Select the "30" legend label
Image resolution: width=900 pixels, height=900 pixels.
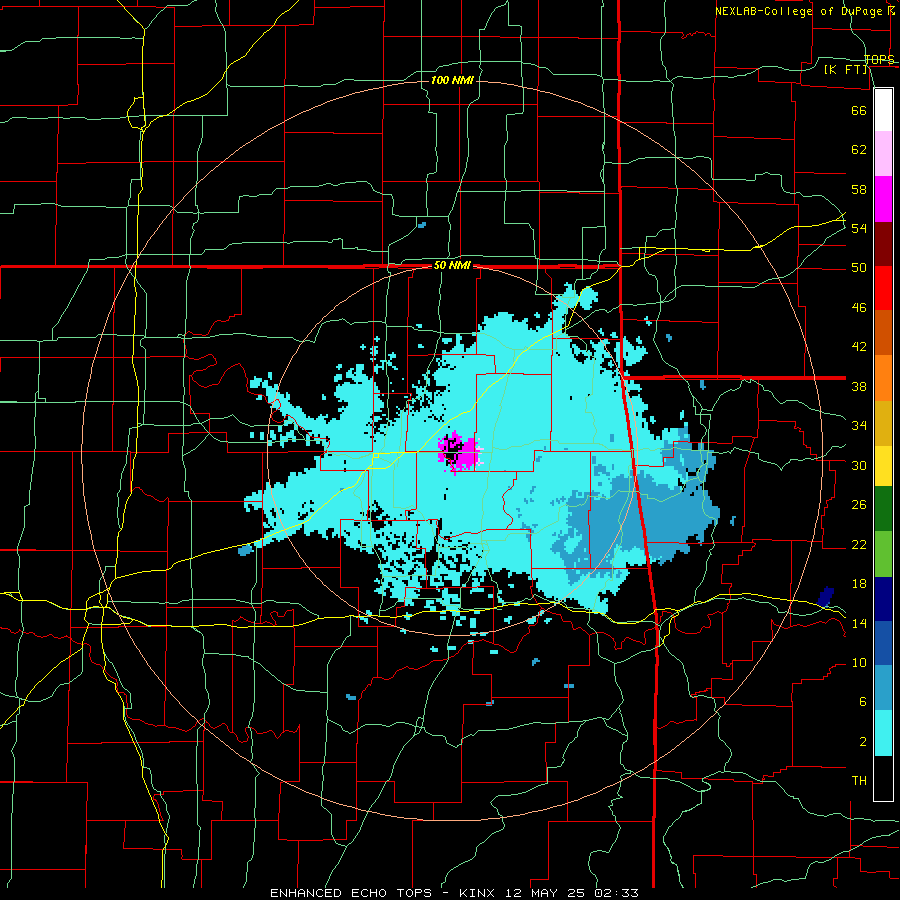click(859, 465)
